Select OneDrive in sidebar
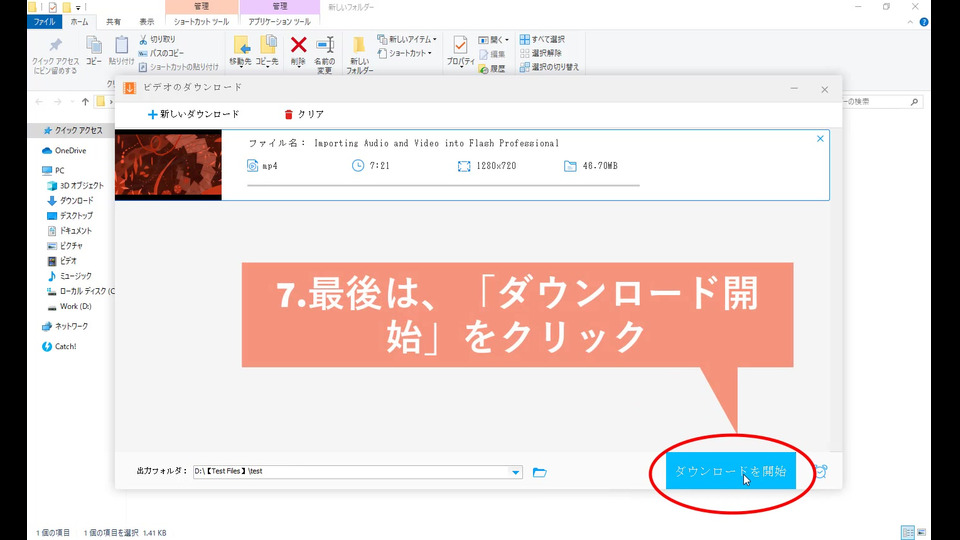Viewport: 960px width, 540px height. pos(64,151)
